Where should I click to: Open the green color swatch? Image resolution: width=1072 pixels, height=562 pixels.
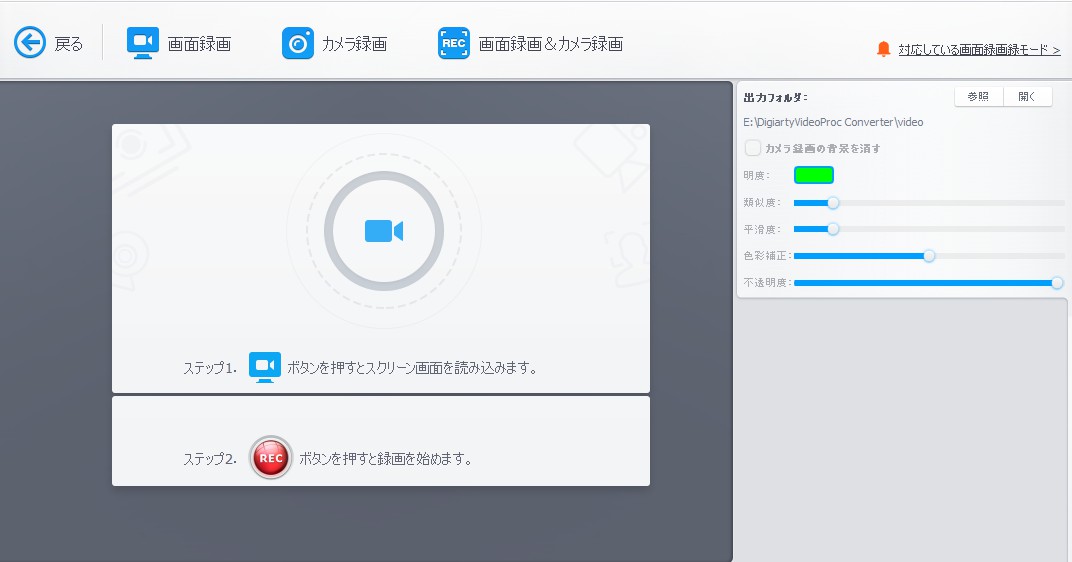pos(814,175)
